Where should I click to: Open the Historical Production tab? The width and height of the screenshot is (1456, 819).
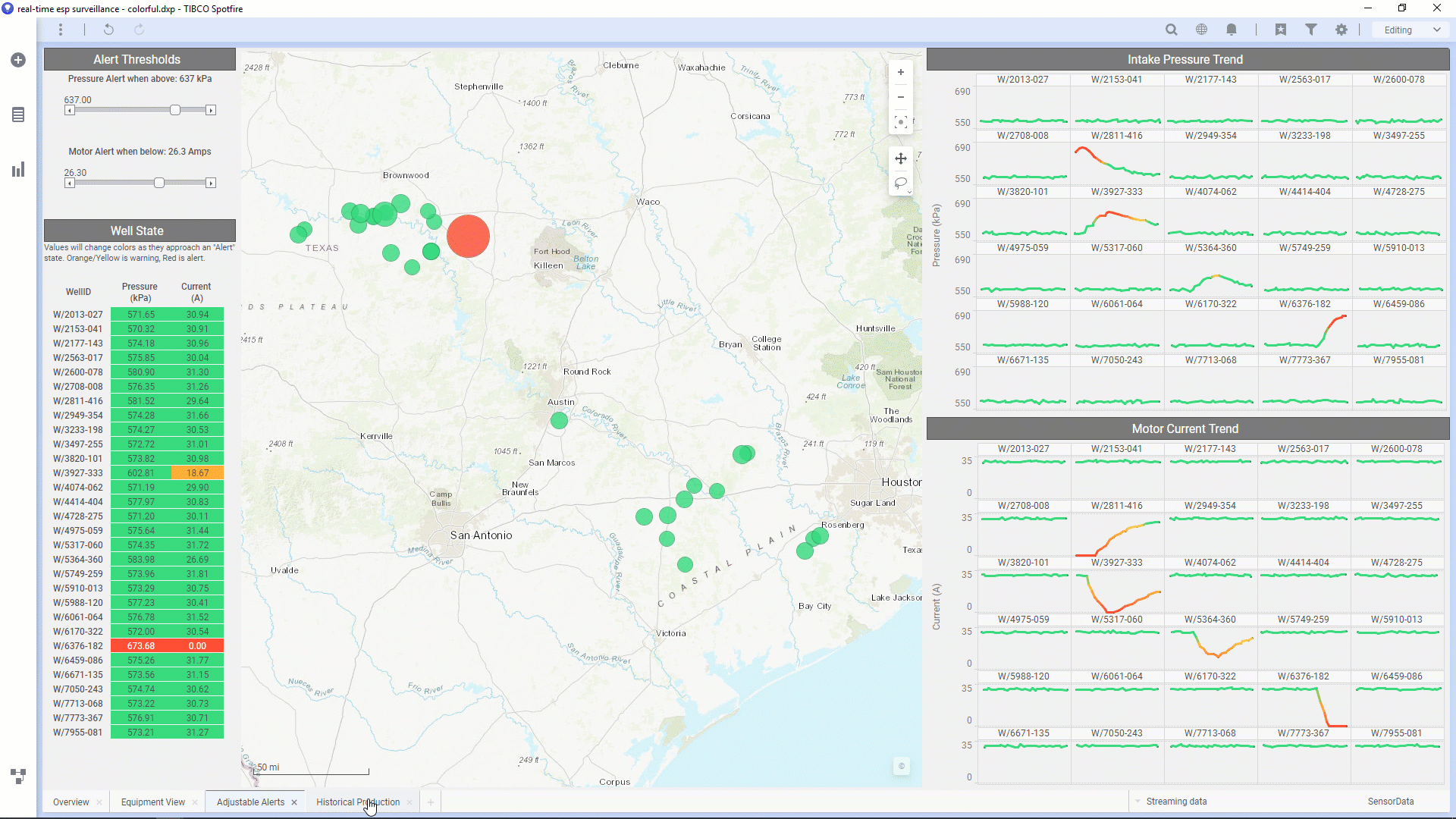(x=358, y=802)
